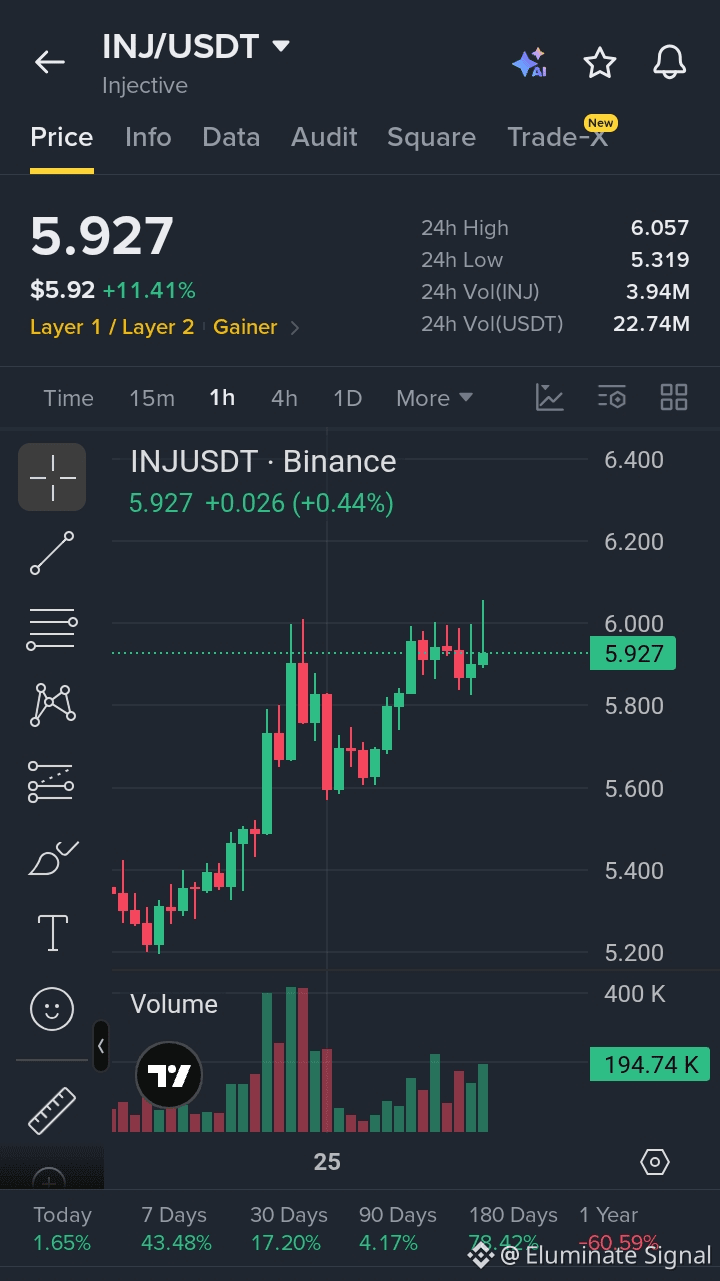The height and width of the screenshot is (1281, 720).
Task: Click the INJUSDT · Binance chart title
Action: click(263, 461)
